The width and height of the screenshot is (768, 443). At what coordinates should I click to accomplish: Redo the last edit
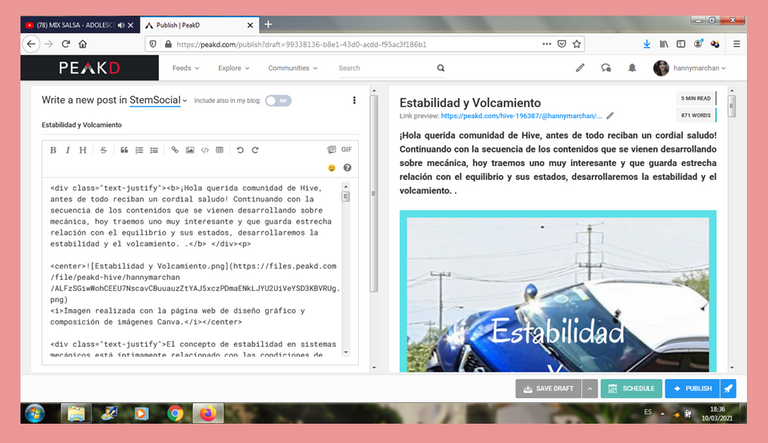pyautogui.click(x=255, y=150)
